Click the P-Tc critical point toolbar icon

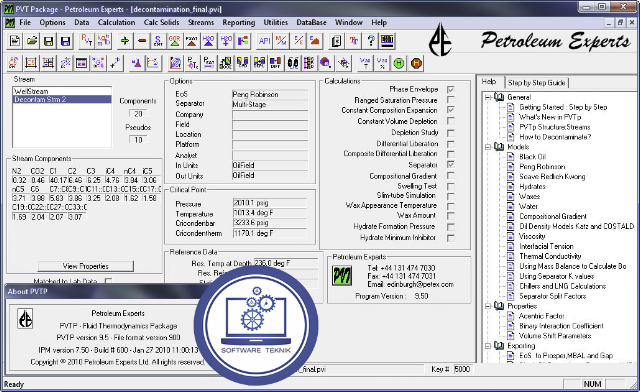point(192,63)
